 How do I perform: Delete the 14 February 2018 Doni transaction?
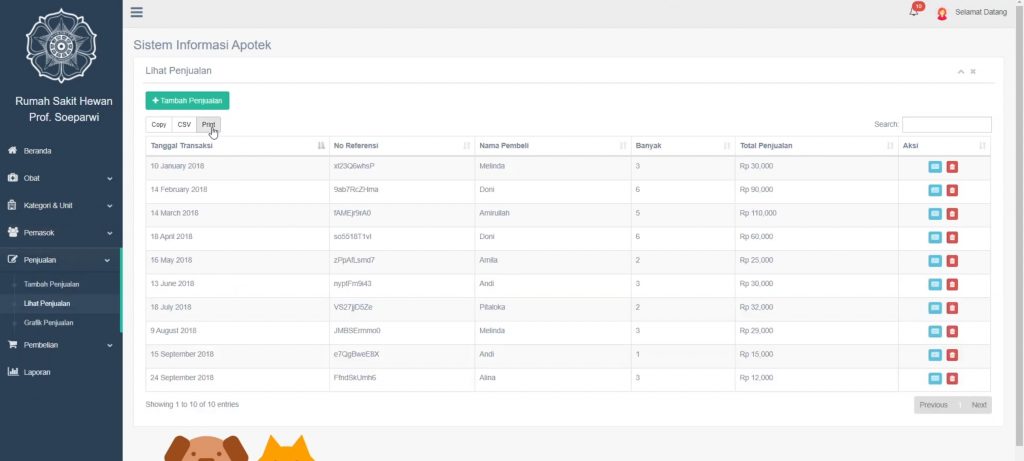952,190
